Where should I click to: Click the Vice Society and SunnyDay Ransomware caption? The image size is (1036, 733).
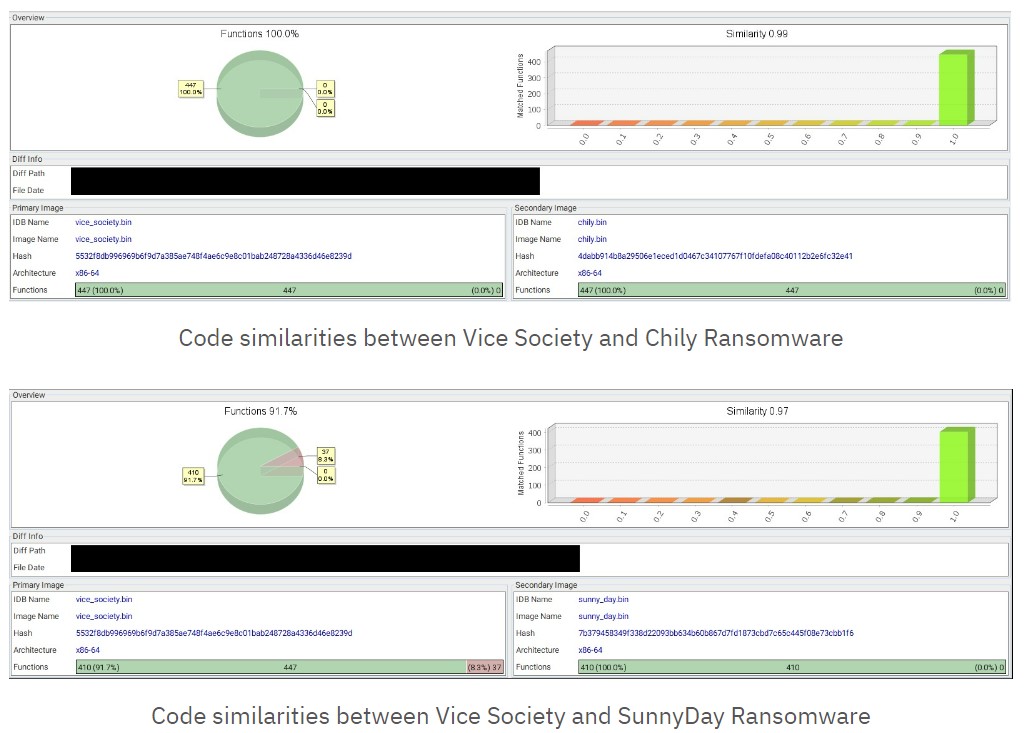coord(510,716)
